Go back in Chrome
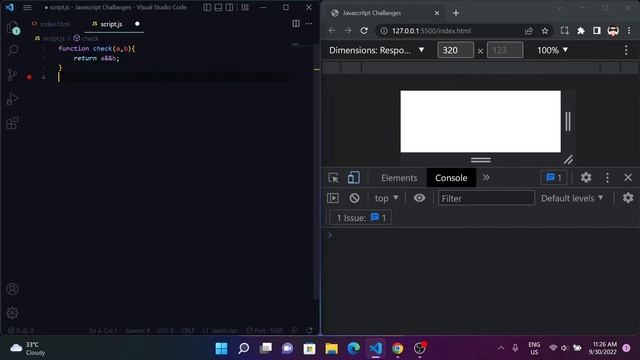 [331, 31]
